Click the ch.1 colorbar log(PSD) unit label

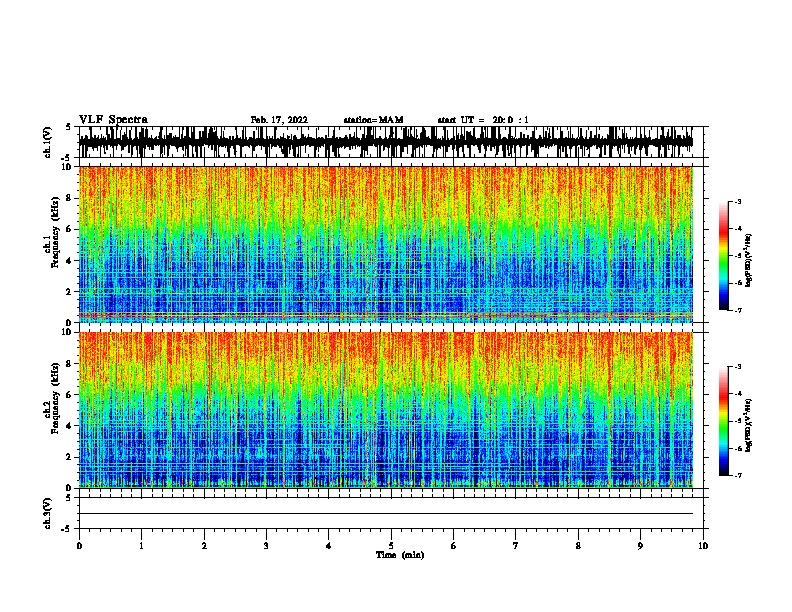pos(748,261)
